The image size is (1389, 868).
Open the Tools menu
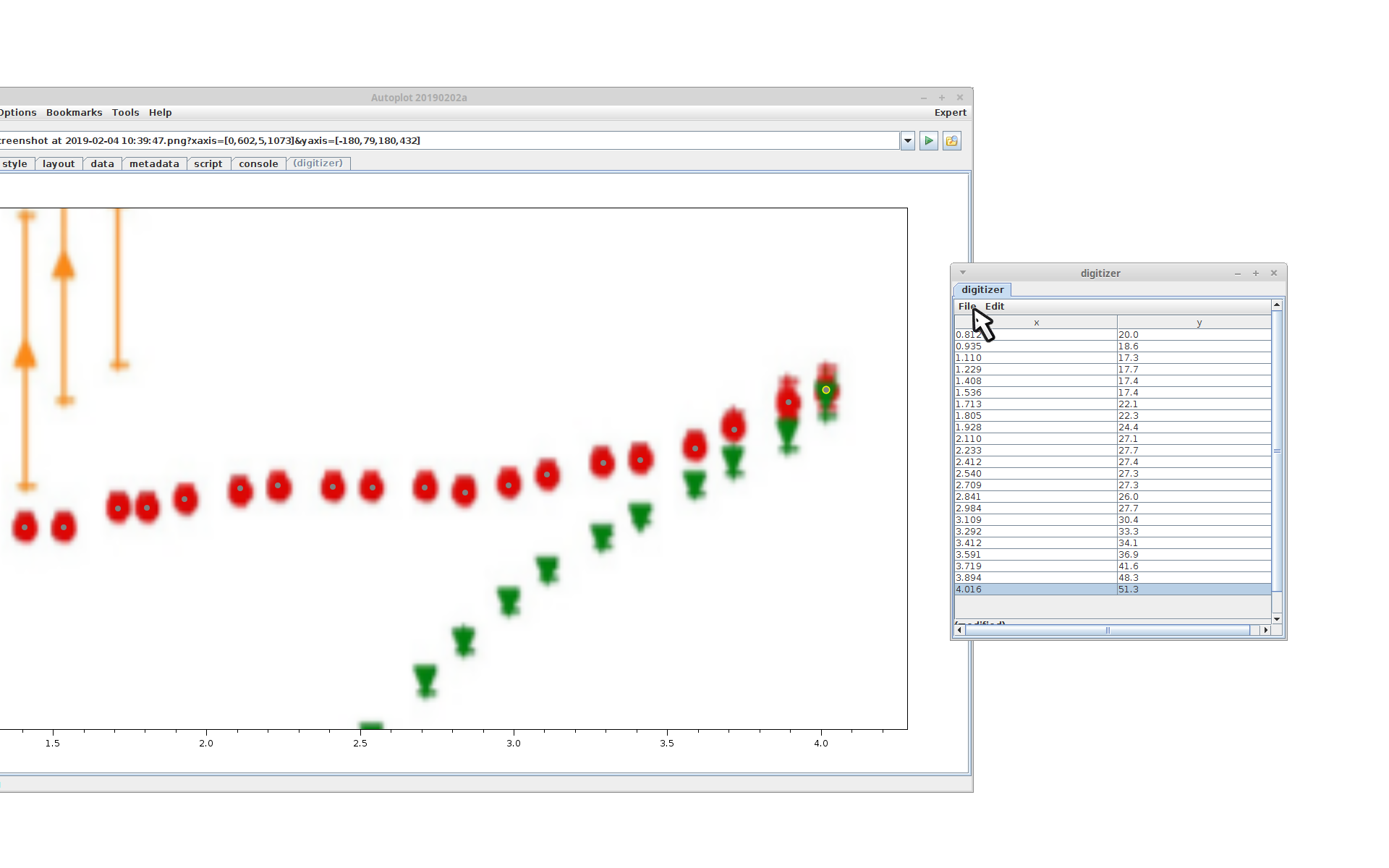coord(125,113)
